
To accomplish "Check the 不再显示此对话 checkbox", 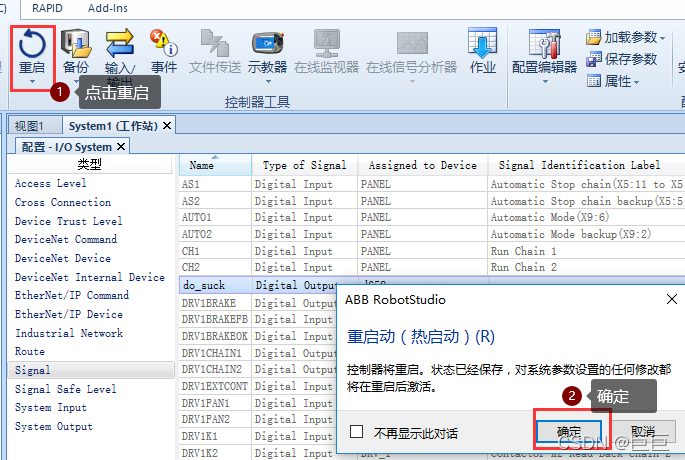I will point(356,432).
